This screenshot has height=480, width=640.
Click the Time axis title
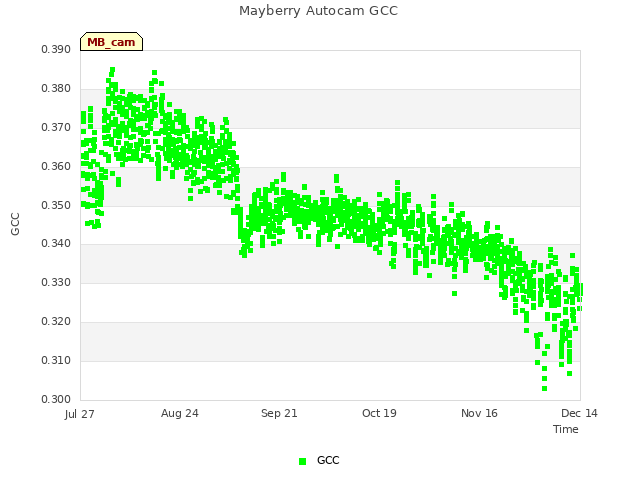tap(566, 429)
